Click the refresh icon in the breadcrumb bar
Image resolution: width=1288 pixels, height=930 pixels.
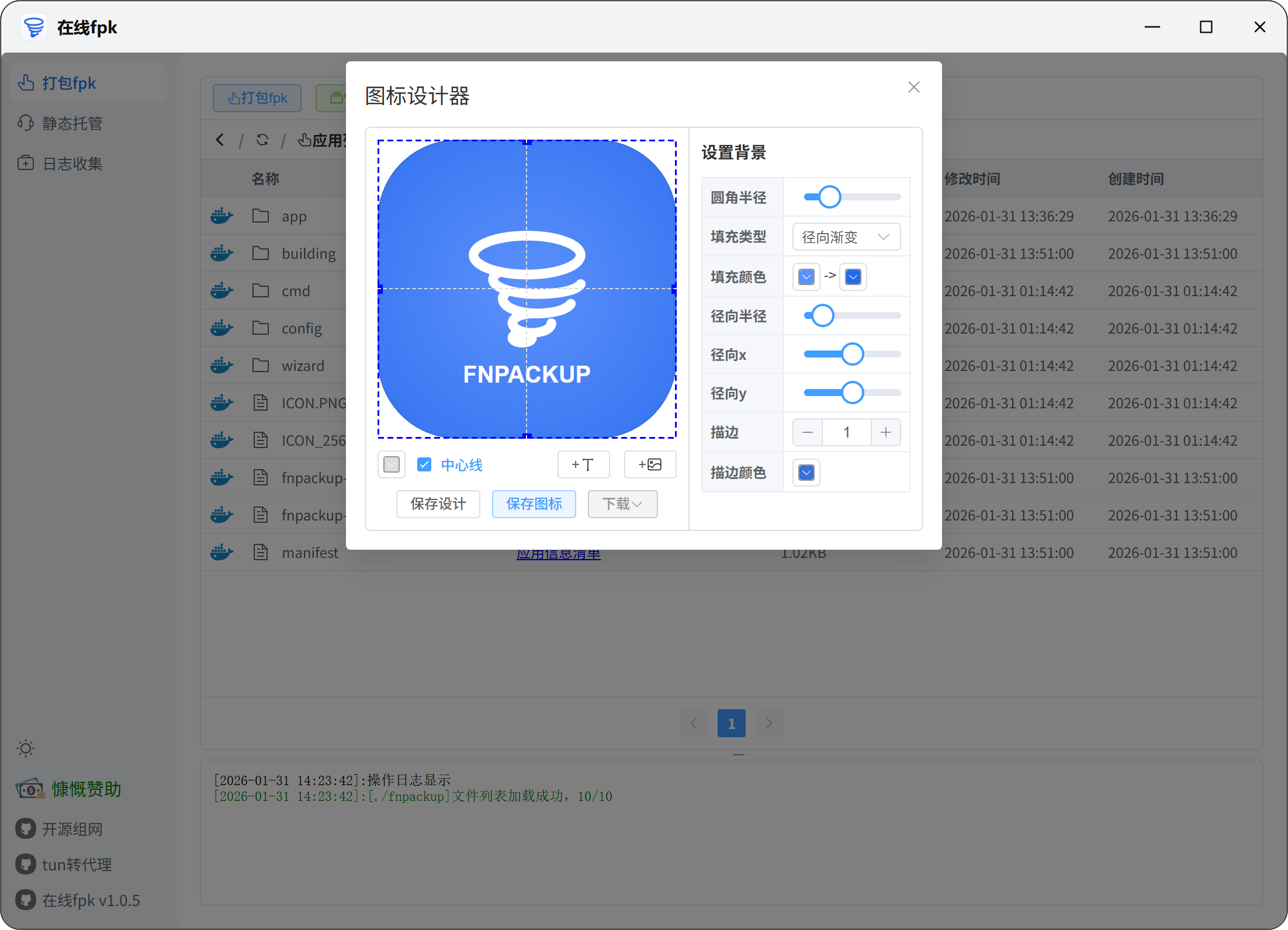pos(262,140)
